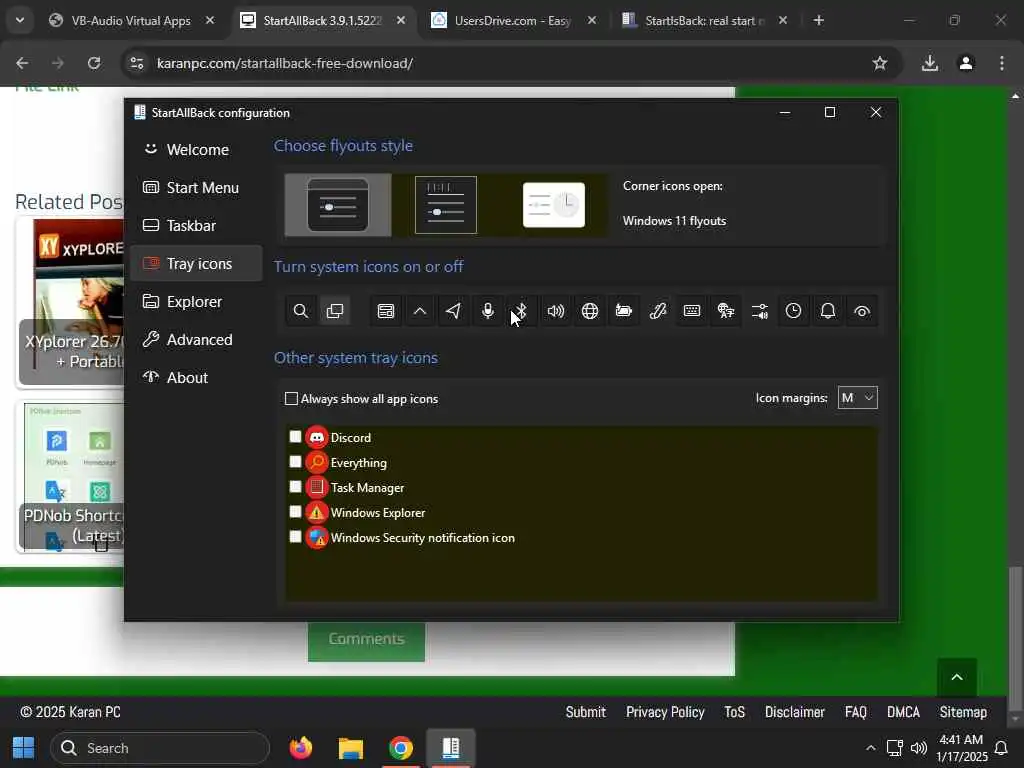Open the Chrome three-dot menu
The image size is (1024, 768).
(1002, 63)
